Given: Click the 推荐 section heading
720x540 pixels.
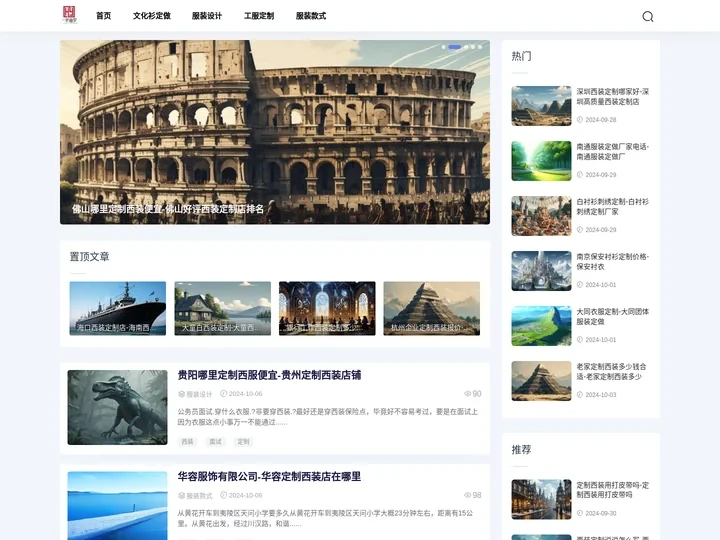Looking at the screenshot, I should click(x=522, y=450).
